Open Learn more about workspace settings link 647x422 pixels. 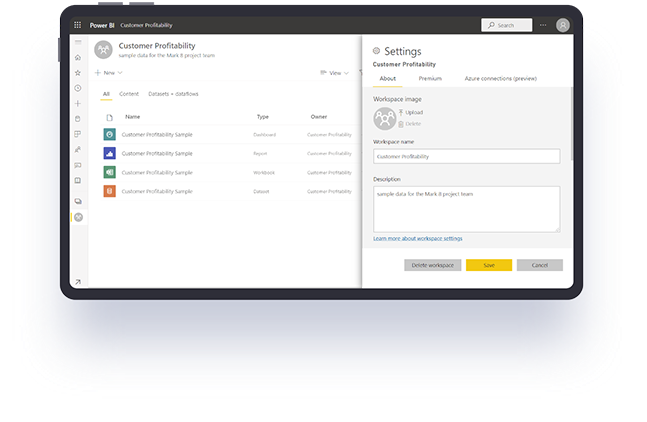point(418,238)
